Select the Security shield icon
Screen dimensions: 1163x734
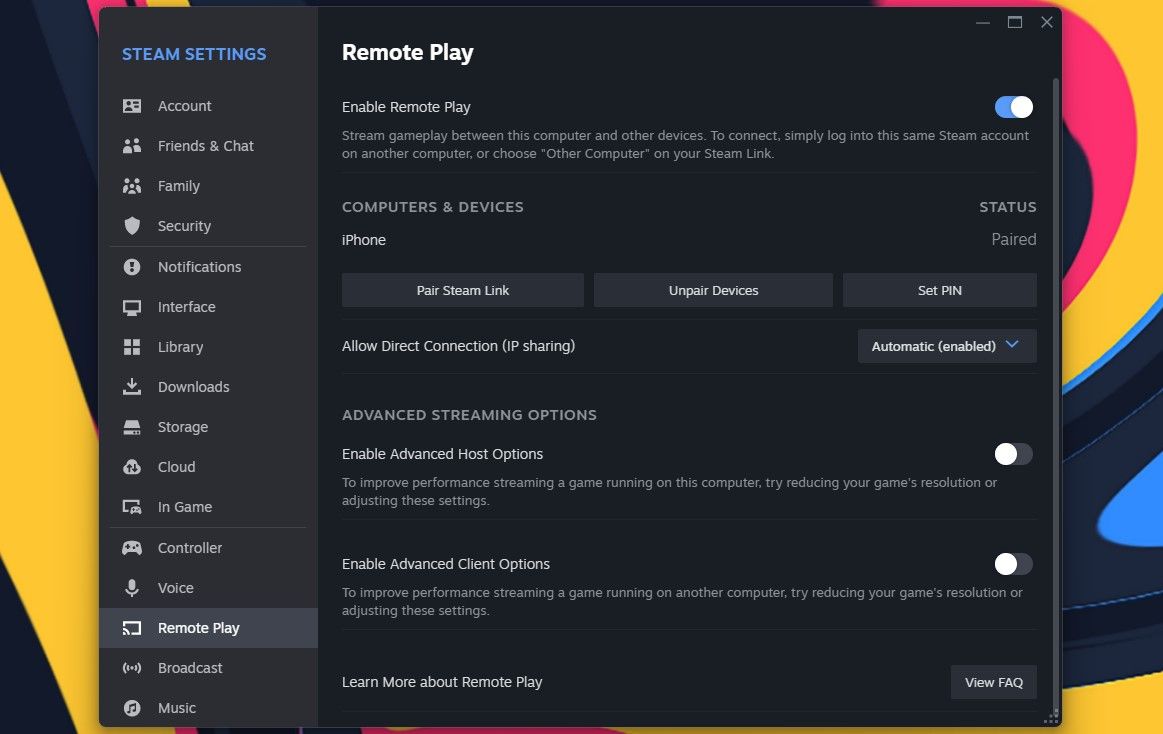133,226
